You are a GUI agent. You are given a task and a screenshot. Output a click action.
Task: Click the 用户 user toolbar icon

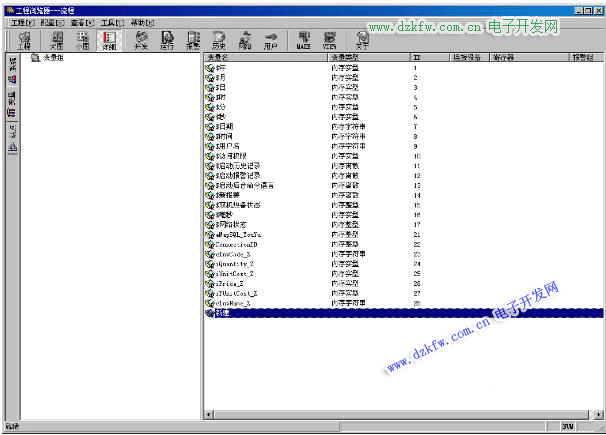pos(269,39)
